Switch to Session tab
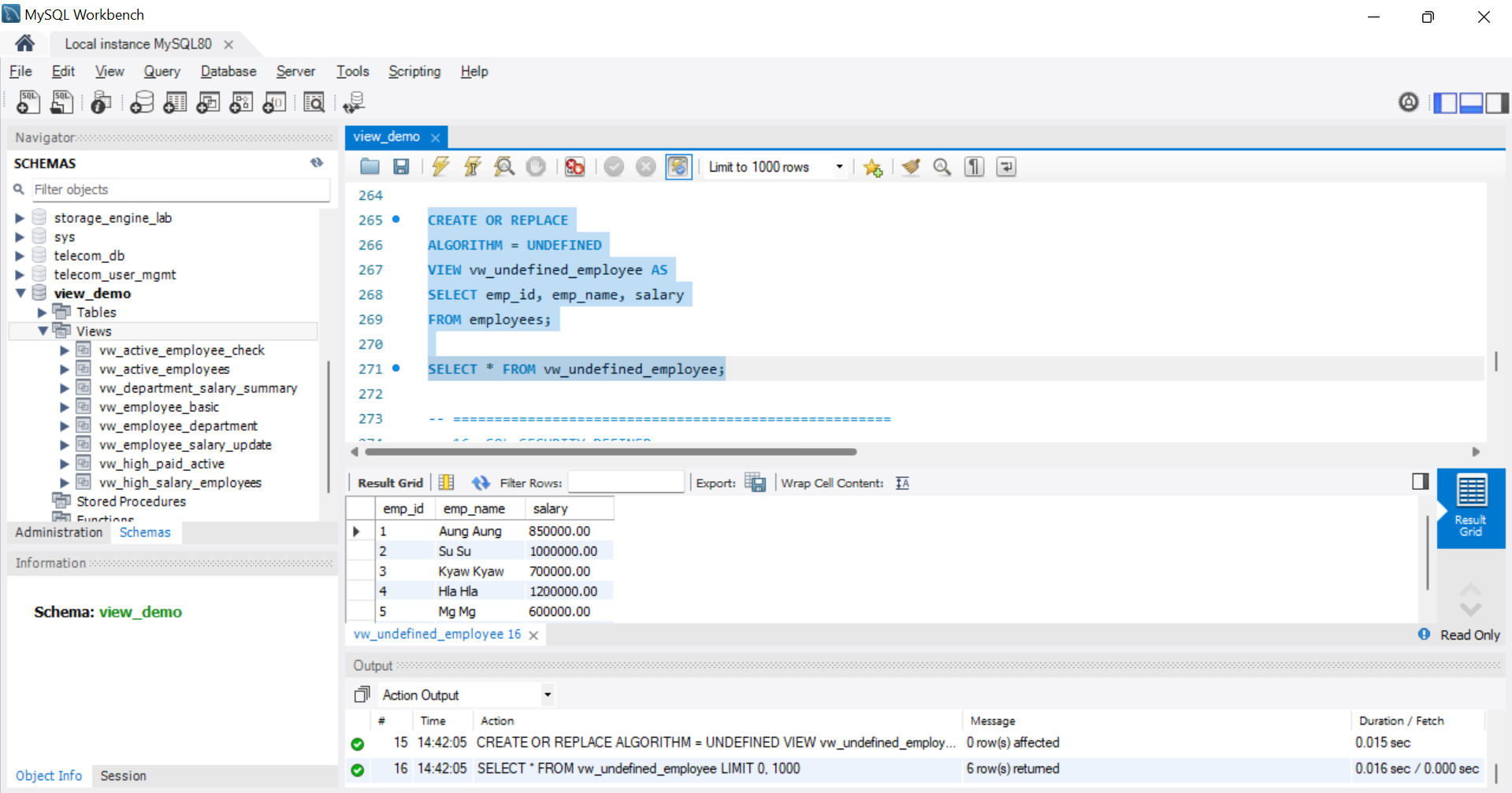 [123, 776]
